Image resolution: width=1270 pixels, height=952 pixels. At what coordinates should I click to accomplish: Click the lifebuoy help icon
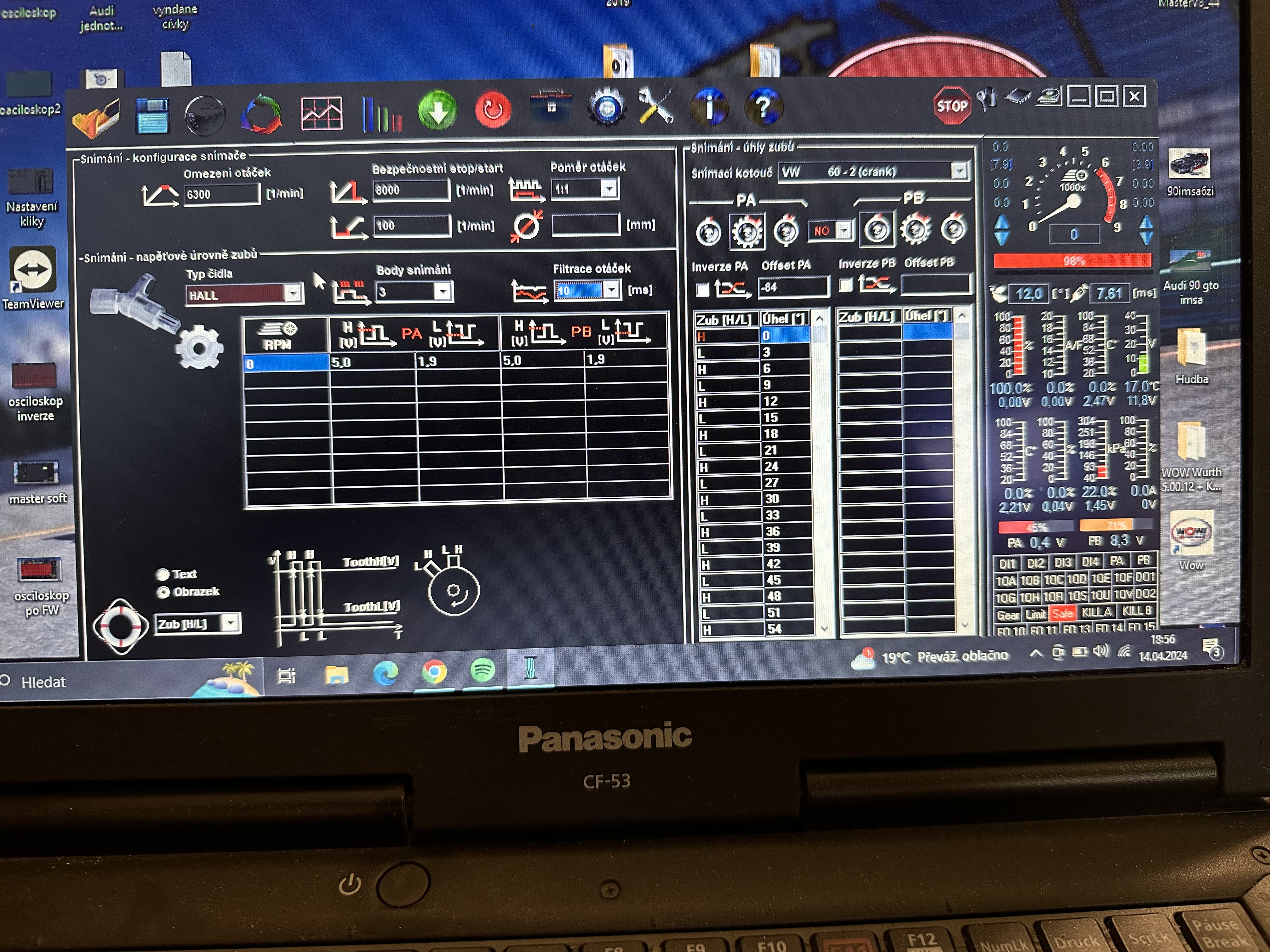[121, 626]
